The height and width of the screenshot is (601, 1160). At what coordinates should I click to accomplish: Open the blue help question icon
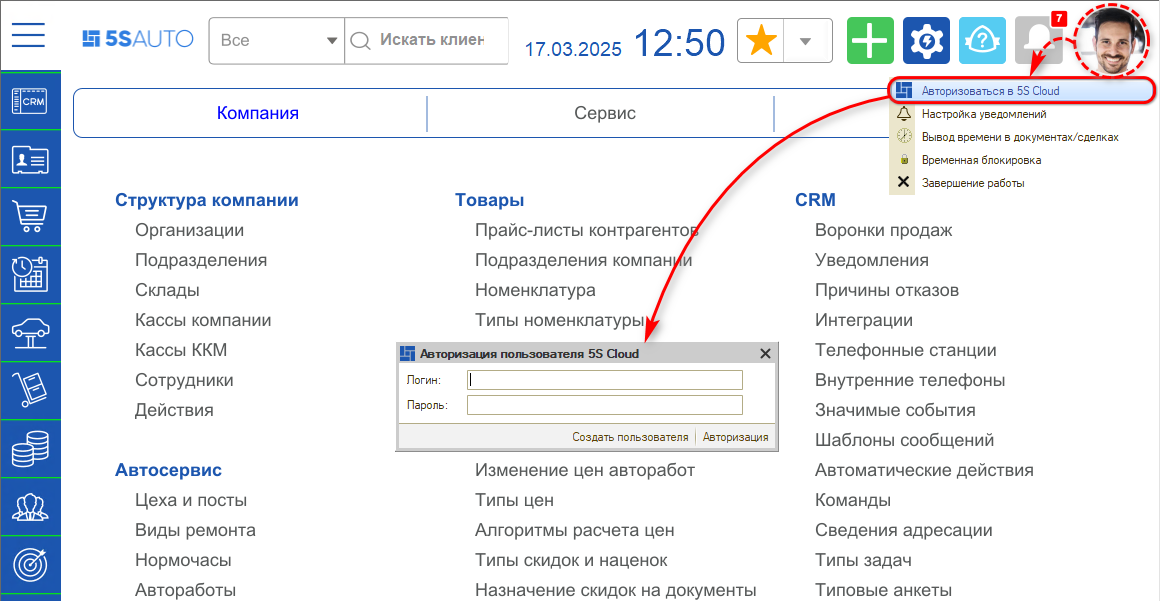(x=982, y=40)
